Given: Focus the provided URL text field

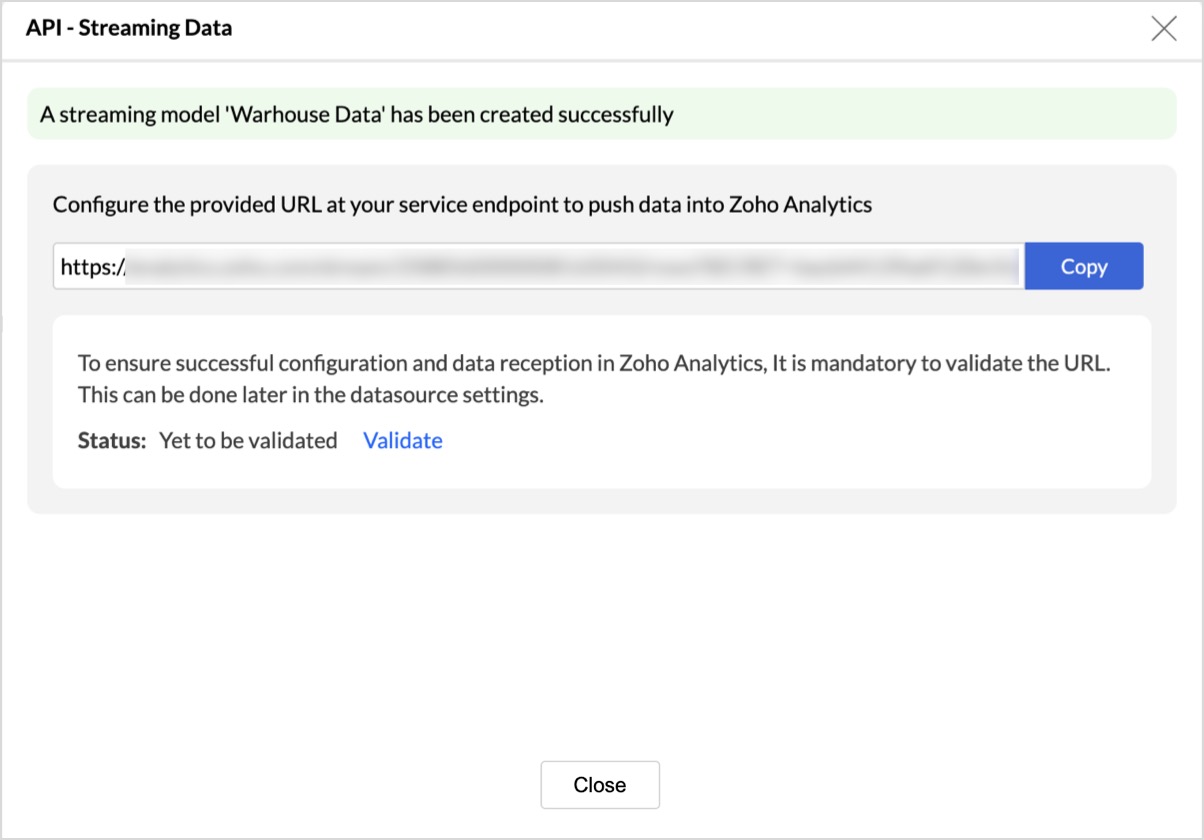Looking at the screenshot, I should click(x=539, y=267).
